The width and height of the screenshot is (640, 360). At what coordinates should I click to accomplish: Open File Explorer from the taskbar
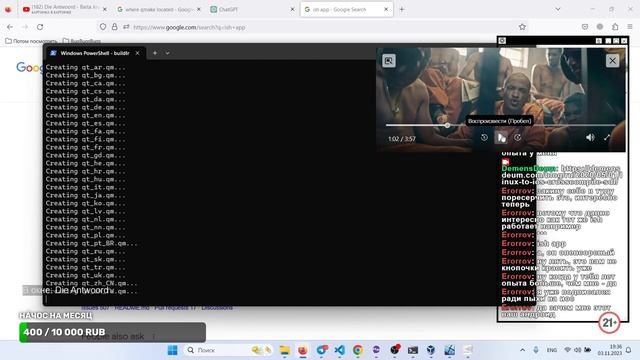point(284,350)
